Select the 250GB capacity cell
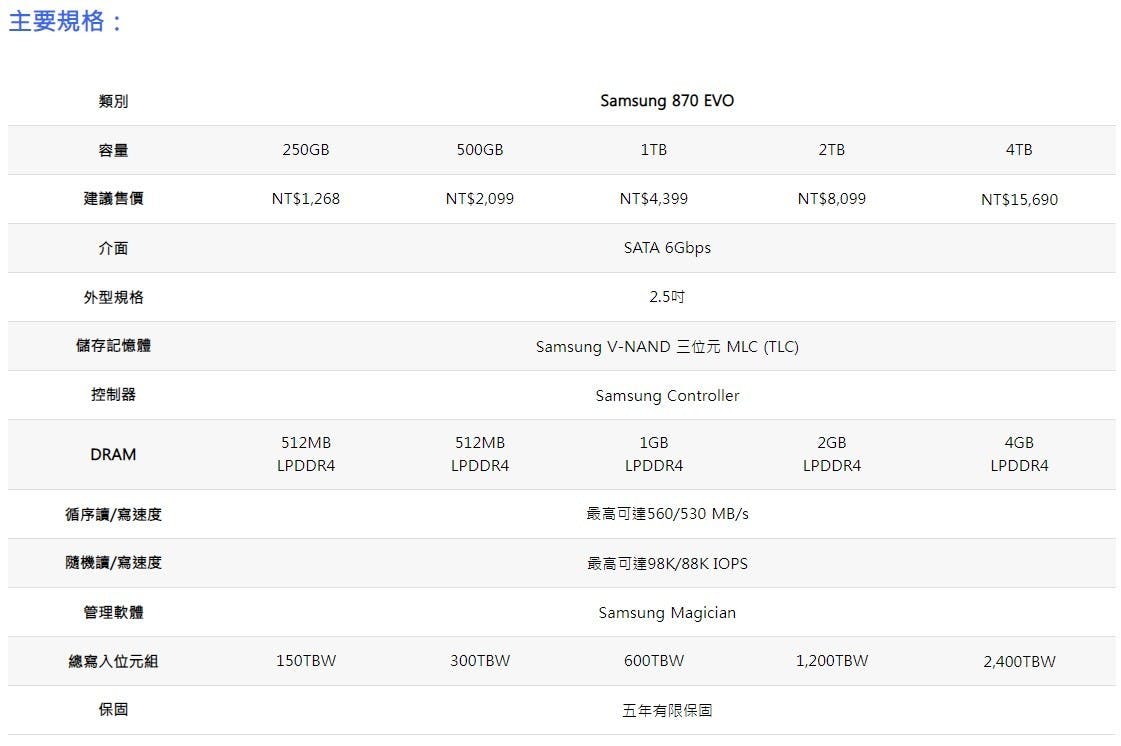1121x746 pixels. pyautogui.click(x=306, y=150)
